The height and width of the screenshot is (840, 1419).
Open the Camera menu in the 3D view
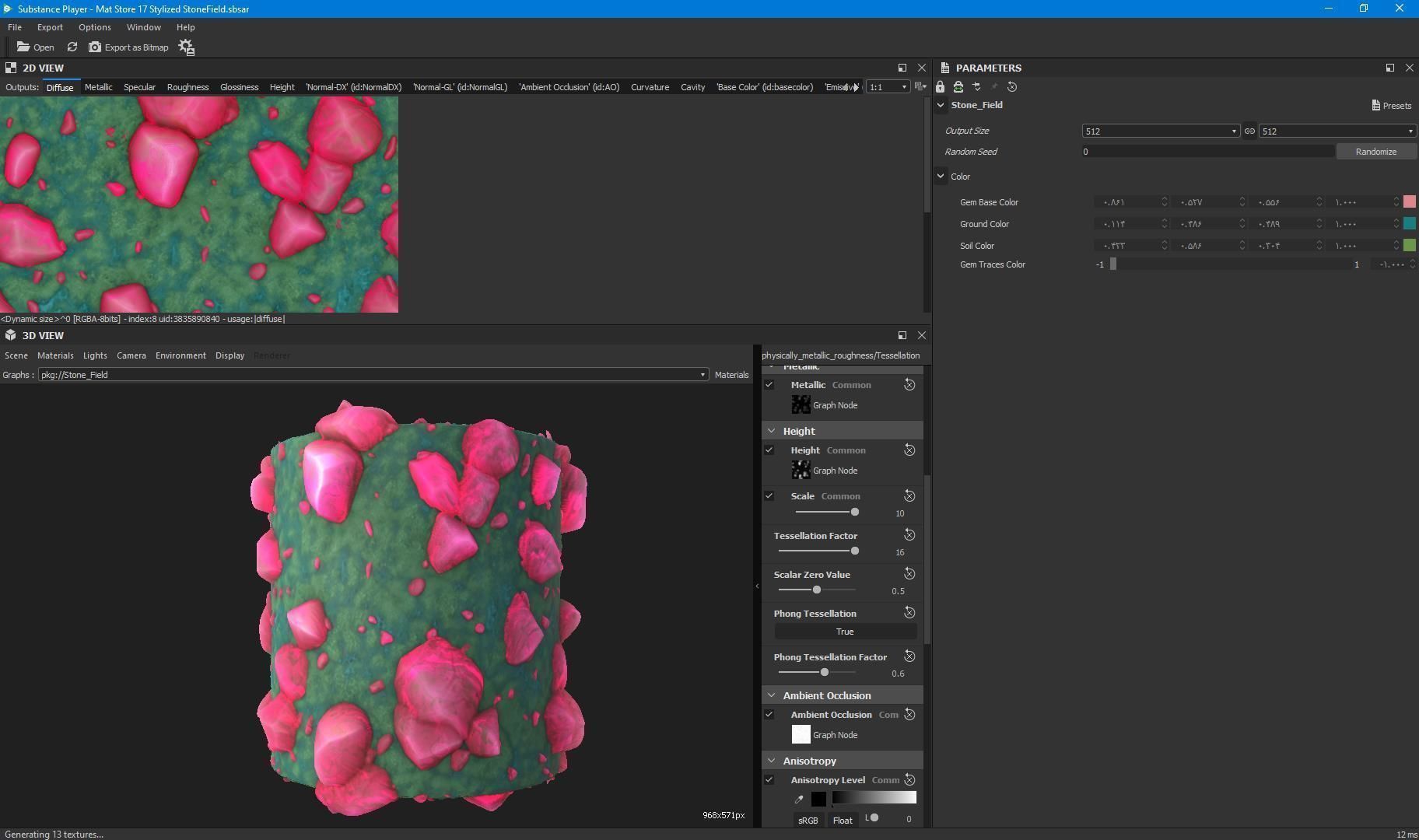coord(131,355)
